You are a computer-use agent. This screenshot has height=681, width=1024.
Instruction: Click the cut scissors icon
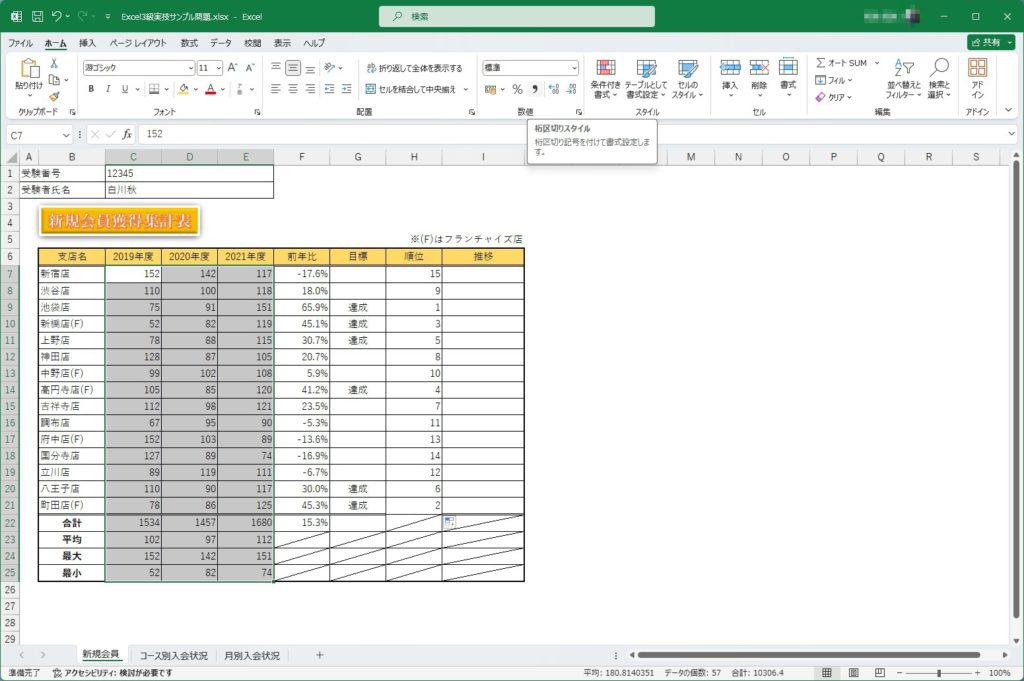tap(54, 63)
